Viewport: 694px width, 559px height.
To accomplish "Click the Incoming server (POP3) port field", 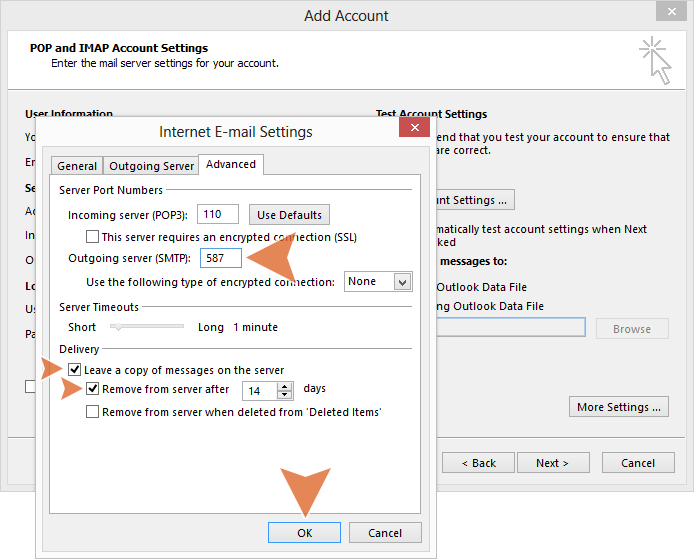I will coord(218,214).
